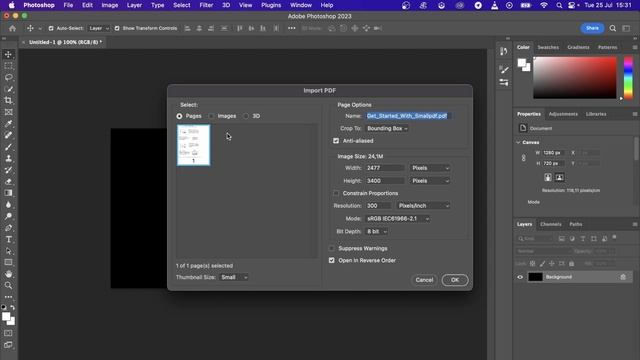Select the Brush tool
640x360 pixels.
[x=8, y=147]
